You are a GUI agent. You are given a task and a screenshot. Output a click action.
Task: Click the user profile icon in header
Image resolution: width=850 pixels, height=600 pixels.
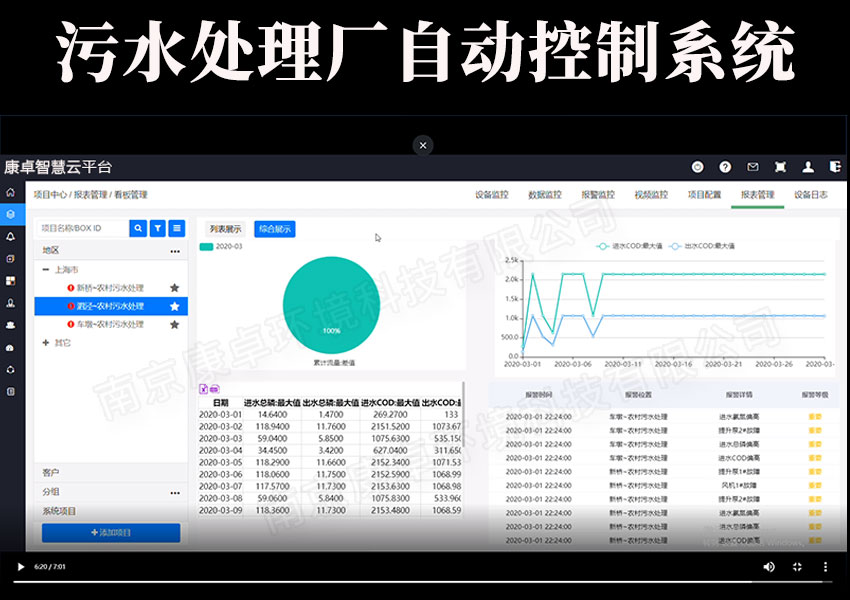(808, 167)
